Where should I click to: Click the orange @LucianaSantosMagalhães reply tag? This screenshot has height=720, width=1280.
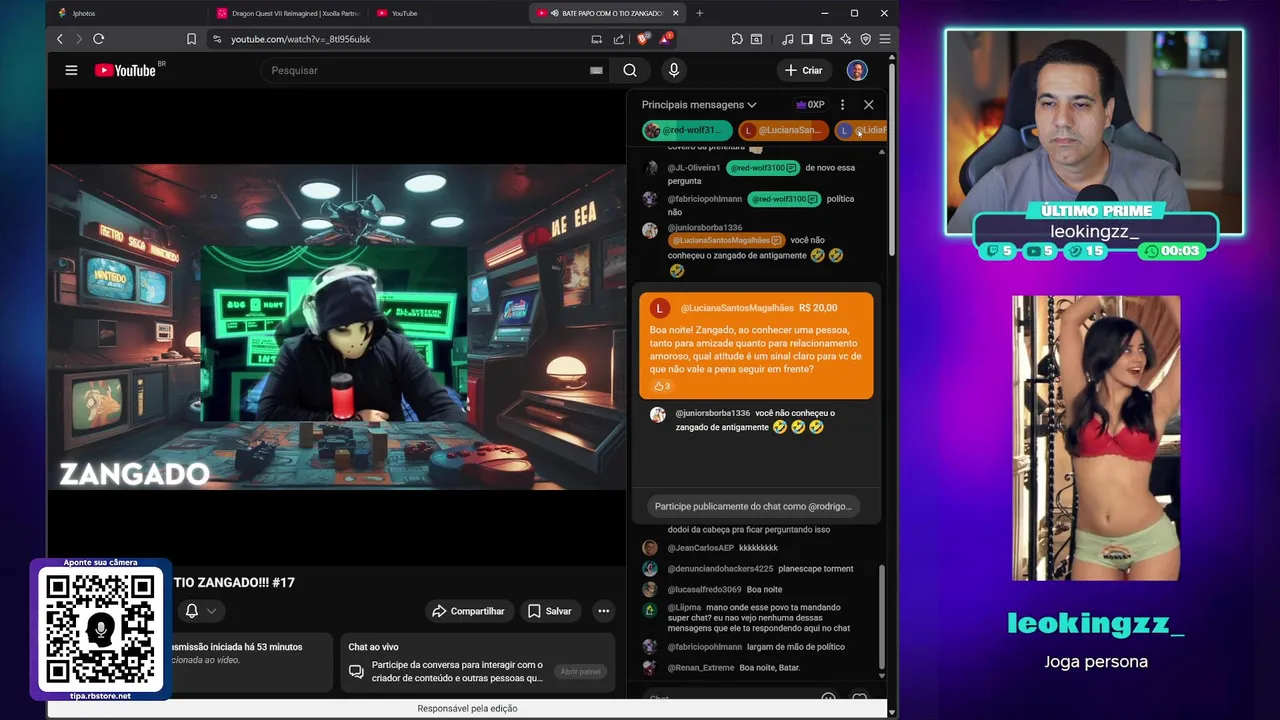click(x=726, y=241)
